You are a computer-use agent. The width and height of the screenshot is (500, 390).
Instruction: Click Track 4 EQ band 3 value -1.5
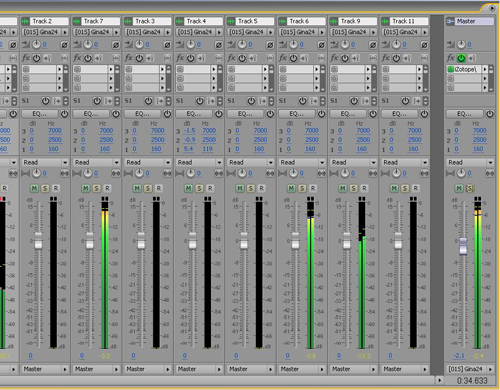point(189,131)
